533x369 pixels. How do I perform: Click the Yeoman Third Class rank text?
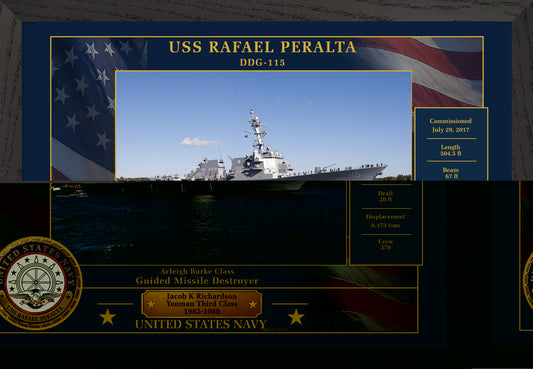202,303
